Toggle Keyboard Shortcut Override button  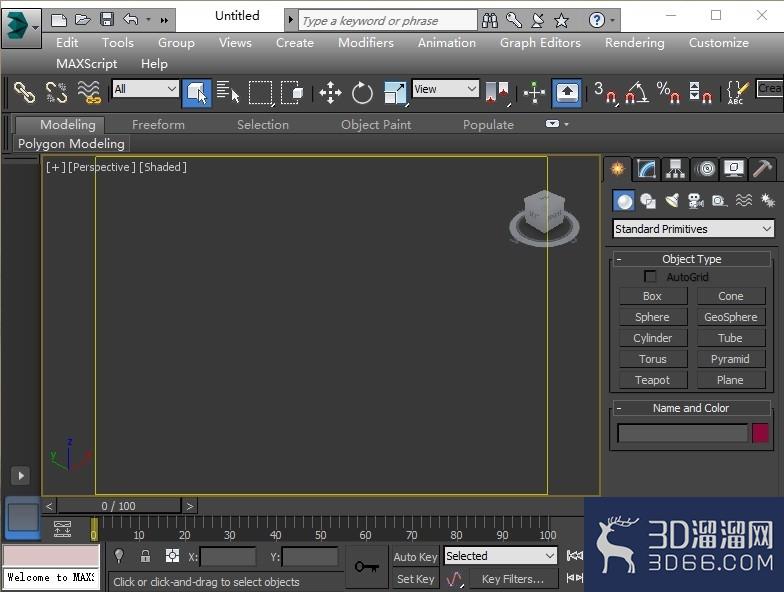tap(566, 92)
